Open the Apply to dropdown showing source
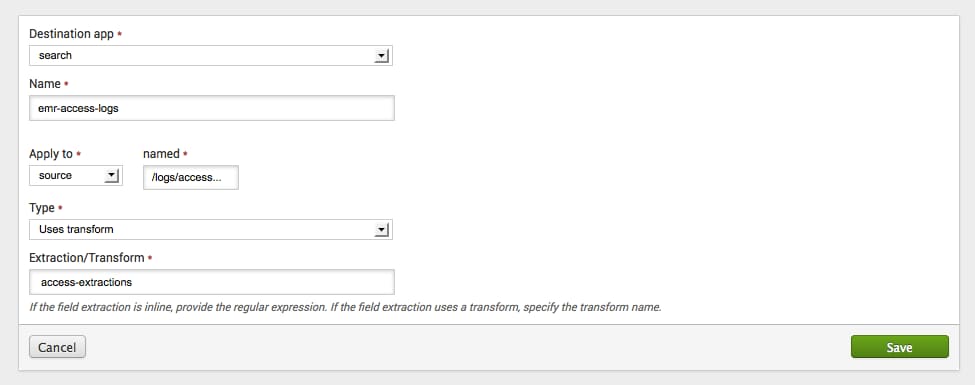975x385 pixels. coord(76,175)
